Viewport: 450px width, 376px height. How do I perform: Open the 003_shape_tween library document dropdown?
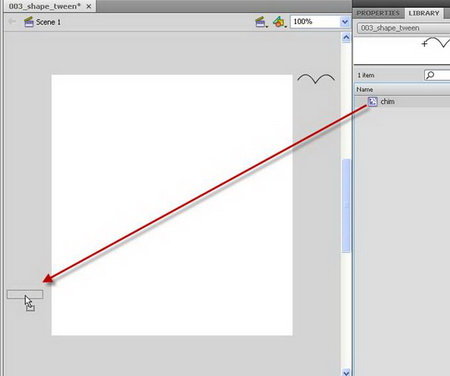tap(404, 28)
